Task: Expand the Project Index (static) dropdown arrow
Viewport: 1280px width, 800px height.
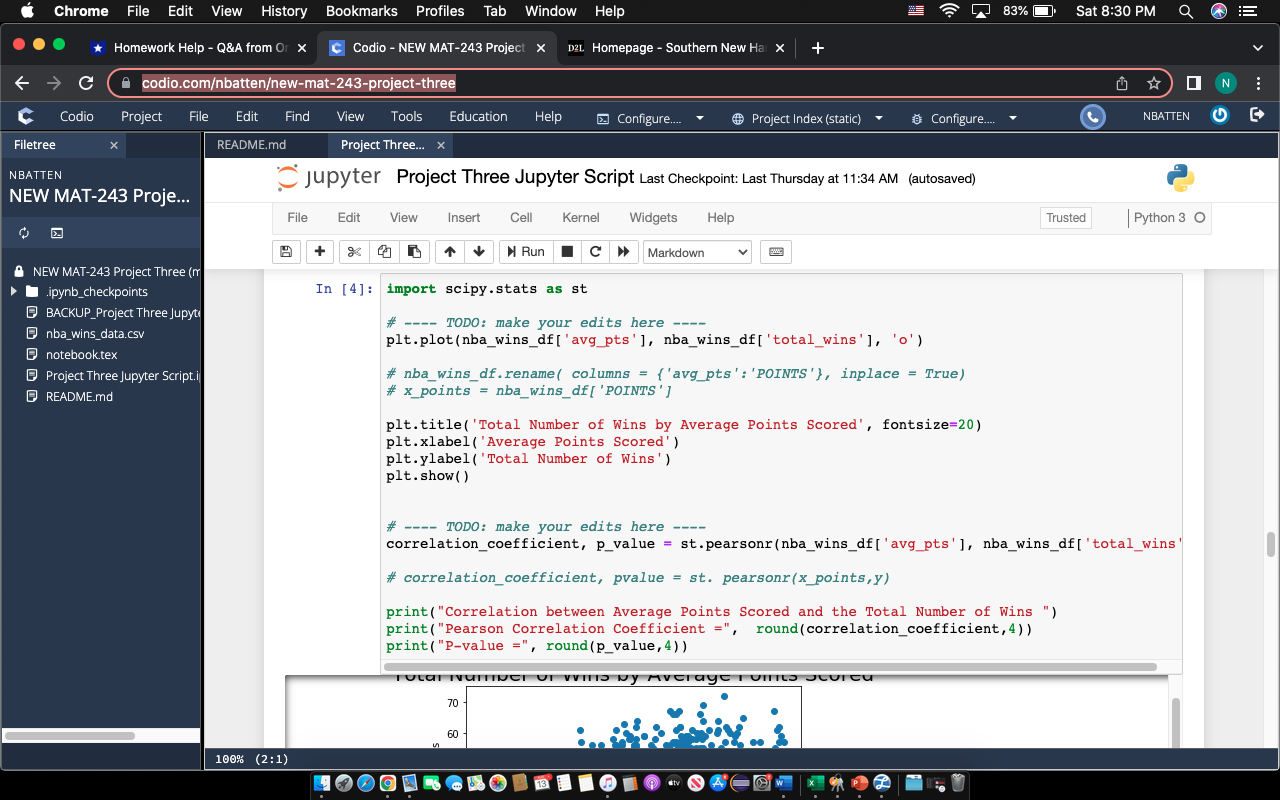Action: point(879,118)
